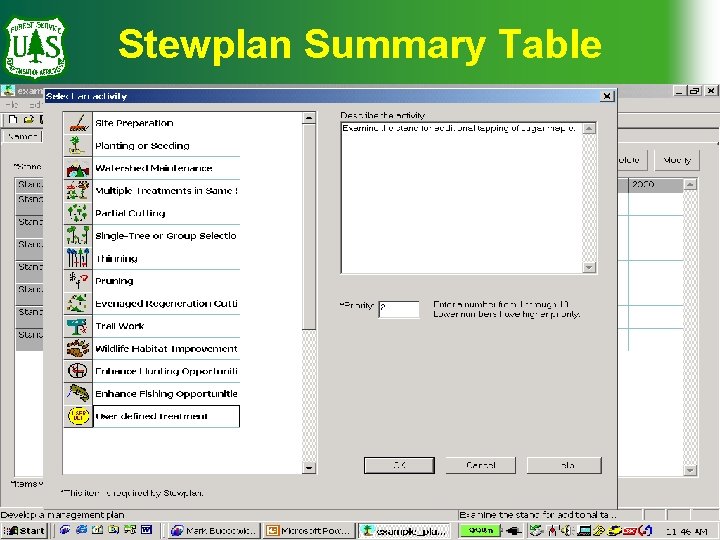The height and width of the screenshot is (540, 720).
Task: Select the Pruning icon
Action: tap(78, 281)
